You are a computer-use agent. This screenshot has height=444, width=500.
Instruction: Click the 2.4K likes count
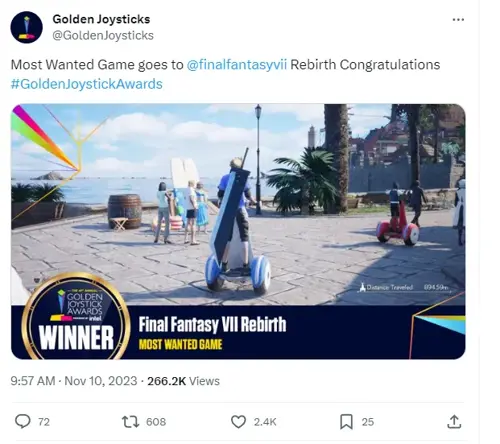click(x=265, y=422)
